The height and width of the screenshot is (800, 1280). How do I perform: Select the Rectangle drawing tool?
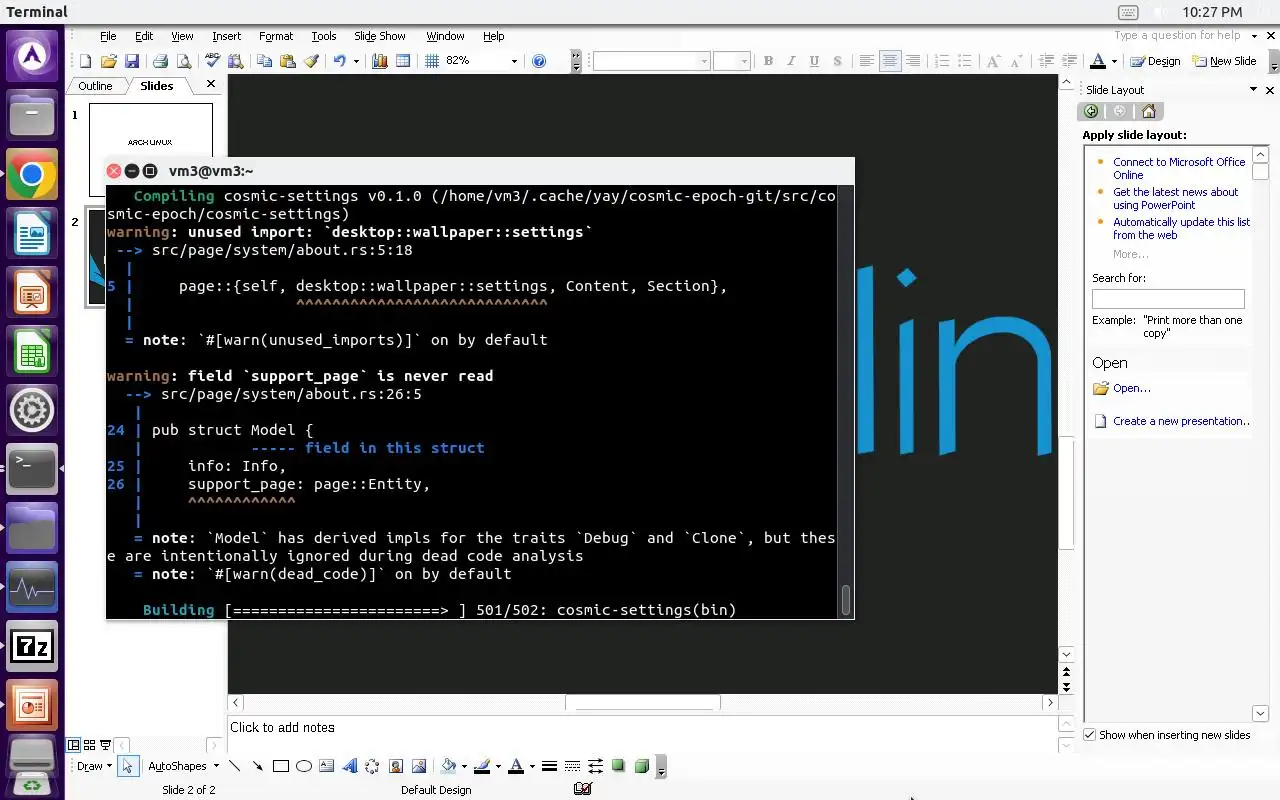tap(280, 766)
